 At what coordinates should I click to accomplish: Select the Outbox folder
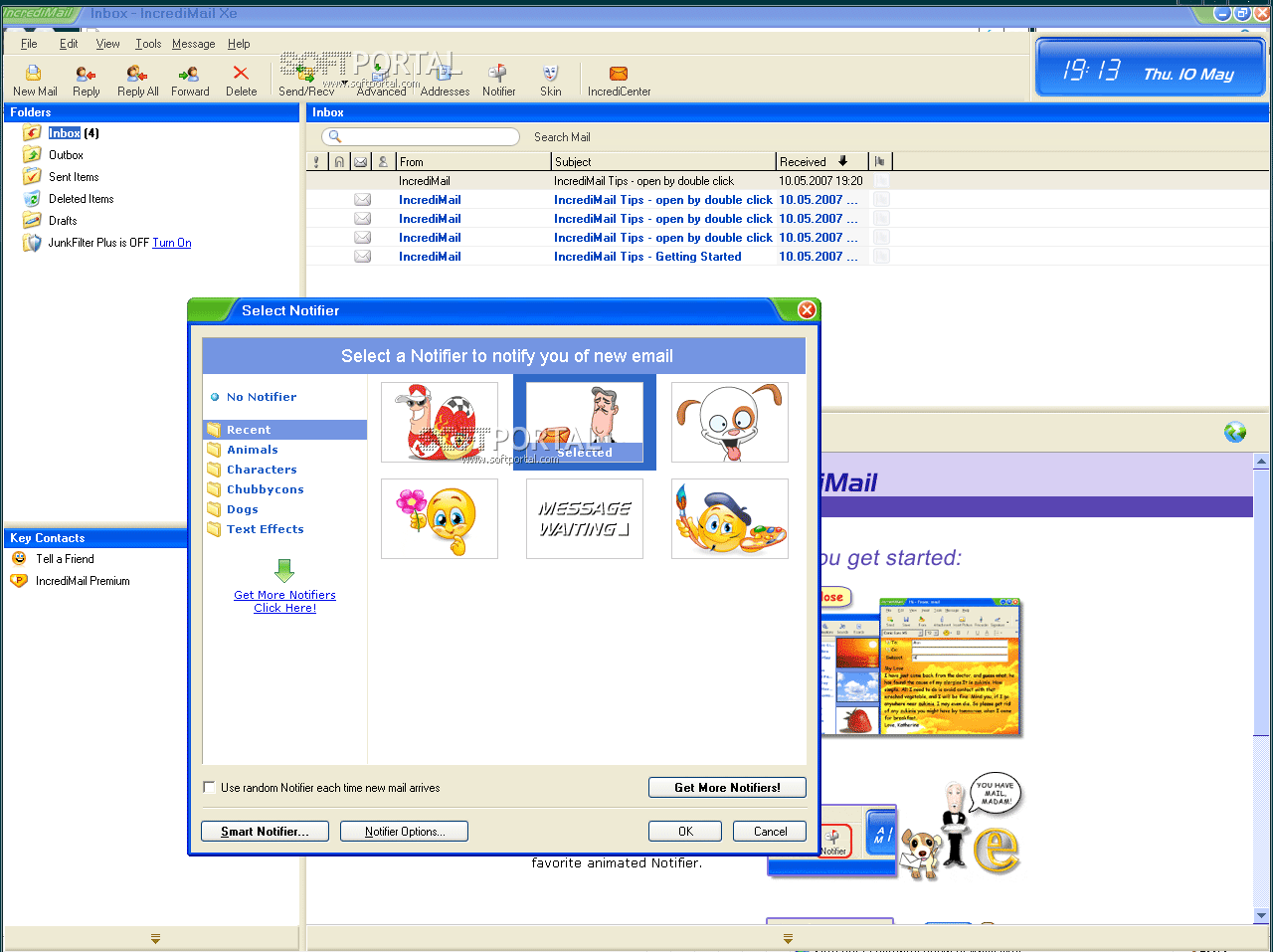click(66, 155)
